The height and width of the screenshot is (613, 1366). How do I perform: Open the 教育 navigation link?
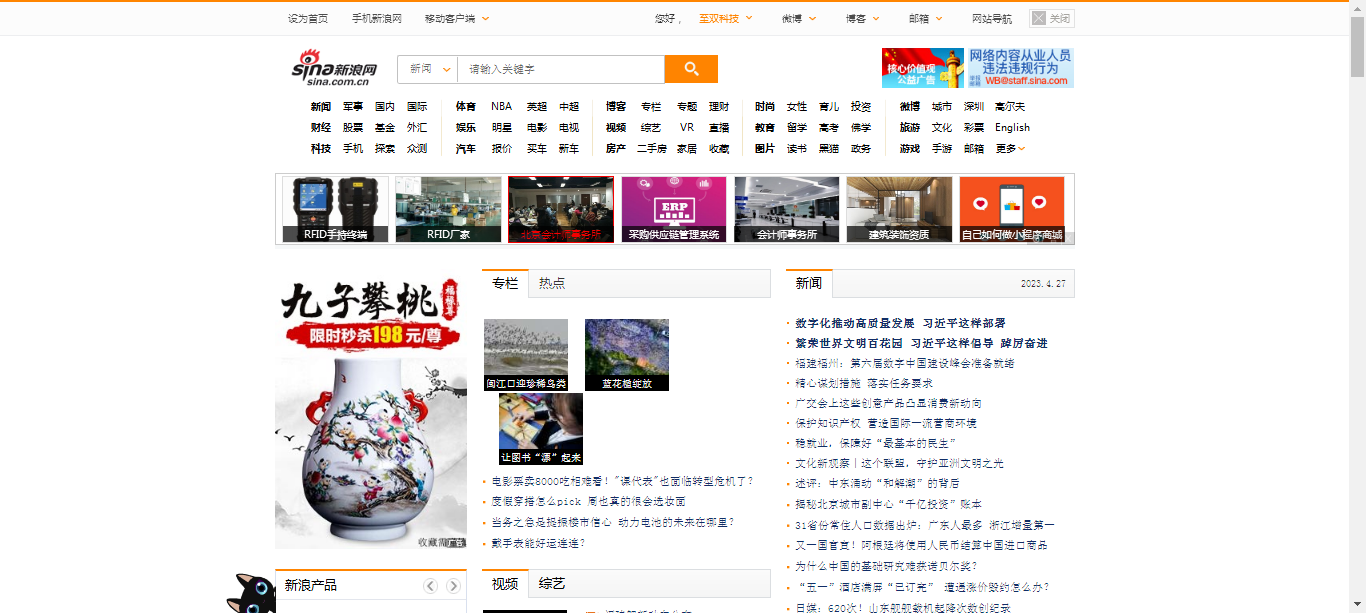[765, 127]
